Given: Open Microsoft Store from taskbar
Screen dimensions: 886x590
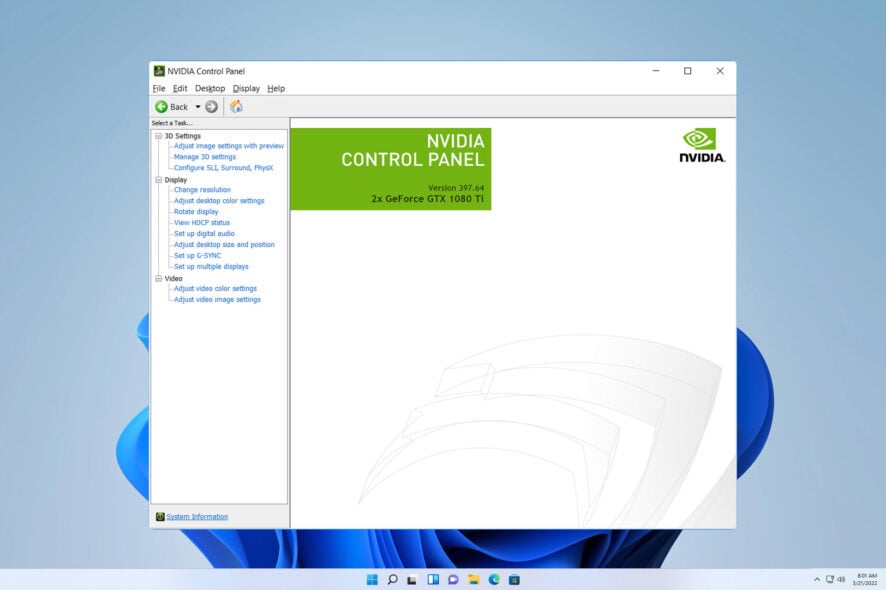Looking at the screenshot, I should (514, 579).
